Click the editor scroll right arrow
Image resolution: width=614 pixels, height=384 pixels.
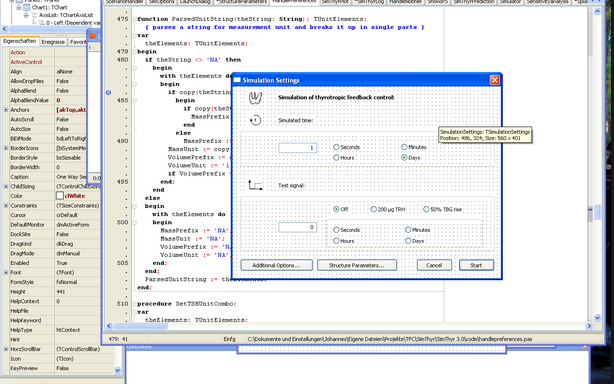589,326
